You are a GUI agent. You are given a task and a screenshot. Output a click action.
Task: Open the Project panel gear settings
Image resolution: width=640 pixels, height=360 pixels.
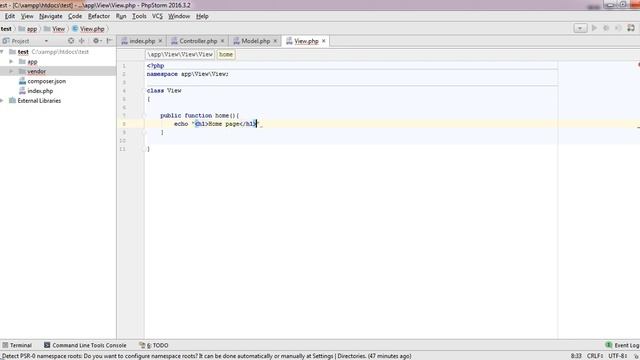coord(97,41)
